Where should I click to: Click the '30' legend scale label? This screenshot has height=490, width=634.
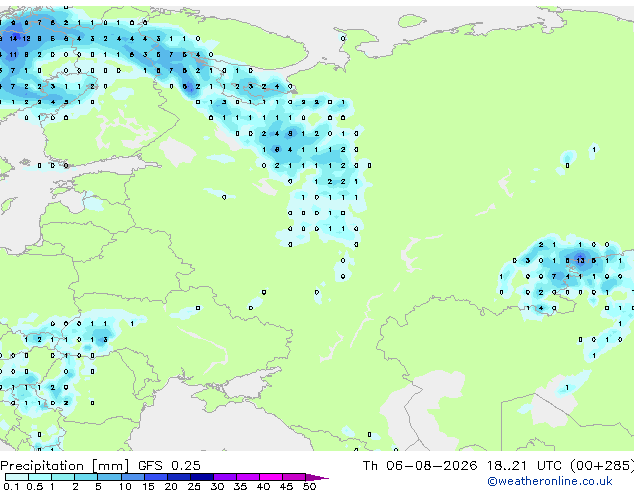coord(217,486)
